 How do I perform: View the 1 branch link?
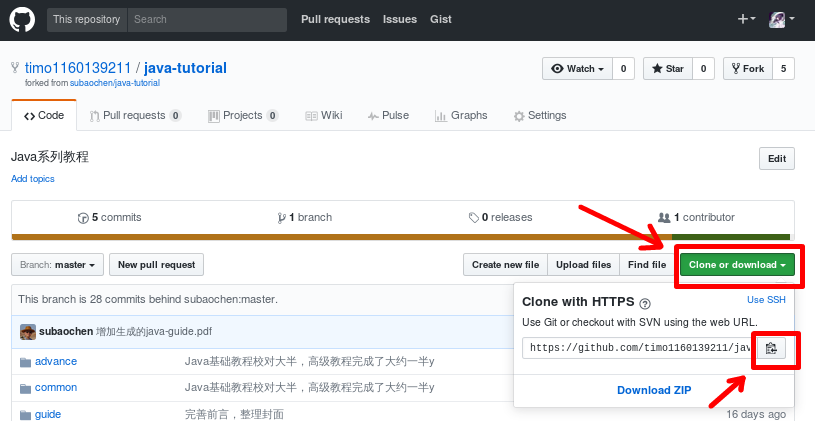[x=305, y=218]
